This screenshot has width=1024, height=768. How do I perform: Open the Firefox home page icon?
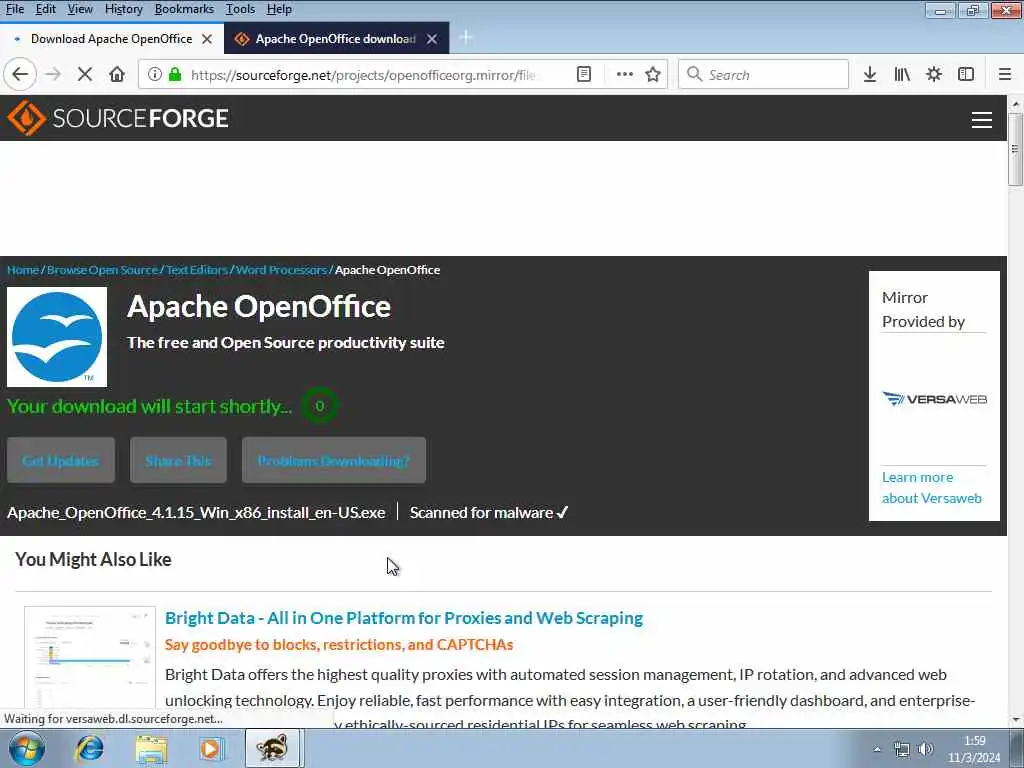point(117,74)
